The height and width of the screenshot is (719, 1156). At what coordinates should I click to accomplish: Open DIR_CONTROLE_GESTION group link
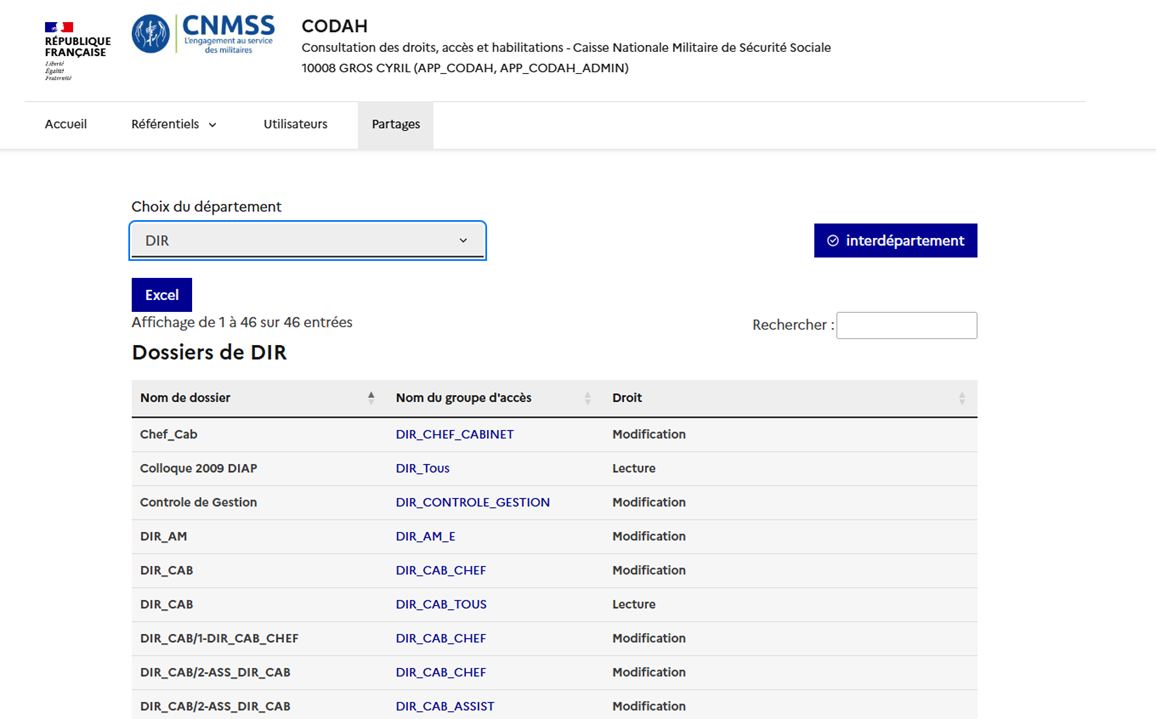[473, 502]
